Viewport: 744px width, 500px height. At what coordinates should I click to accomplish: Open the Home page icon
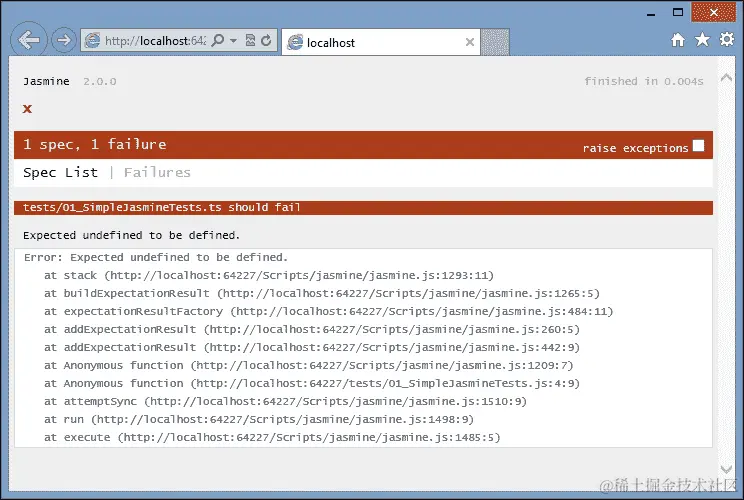678,40
